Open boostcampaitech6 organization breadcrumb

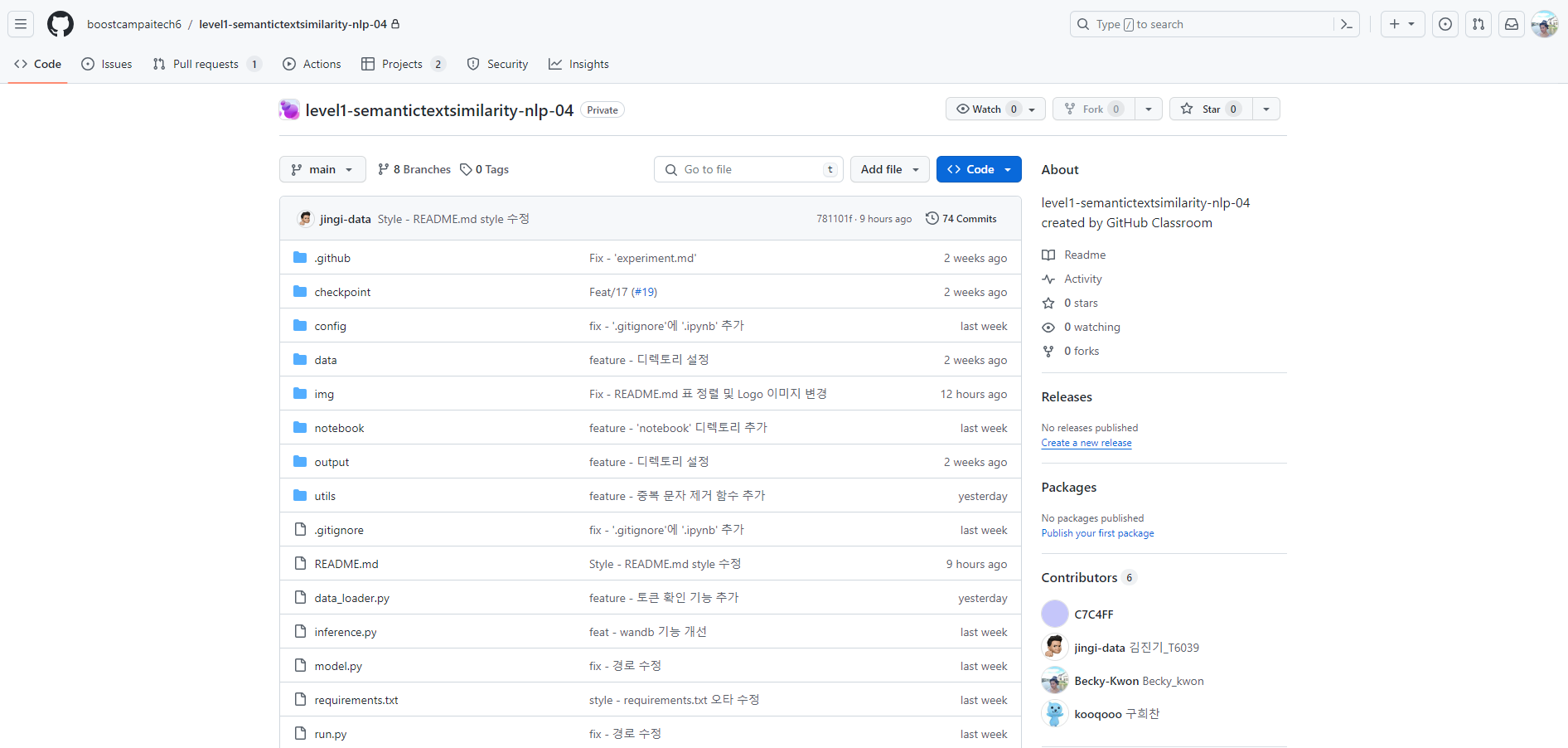pyautogui.click(x=134, y=24)
